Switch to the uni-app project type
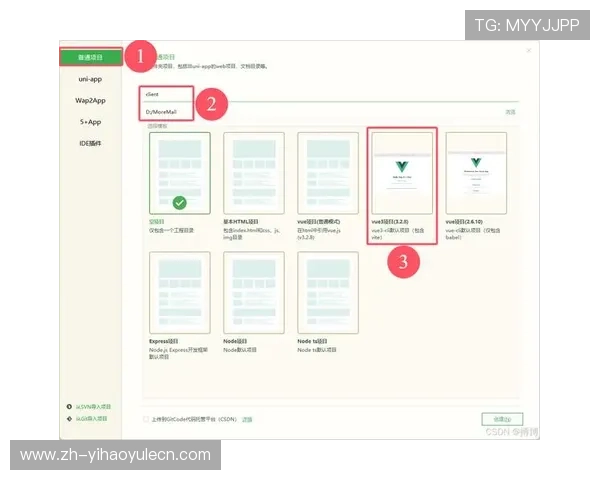The width and height of the screenshot is (600, 480). 91,79
